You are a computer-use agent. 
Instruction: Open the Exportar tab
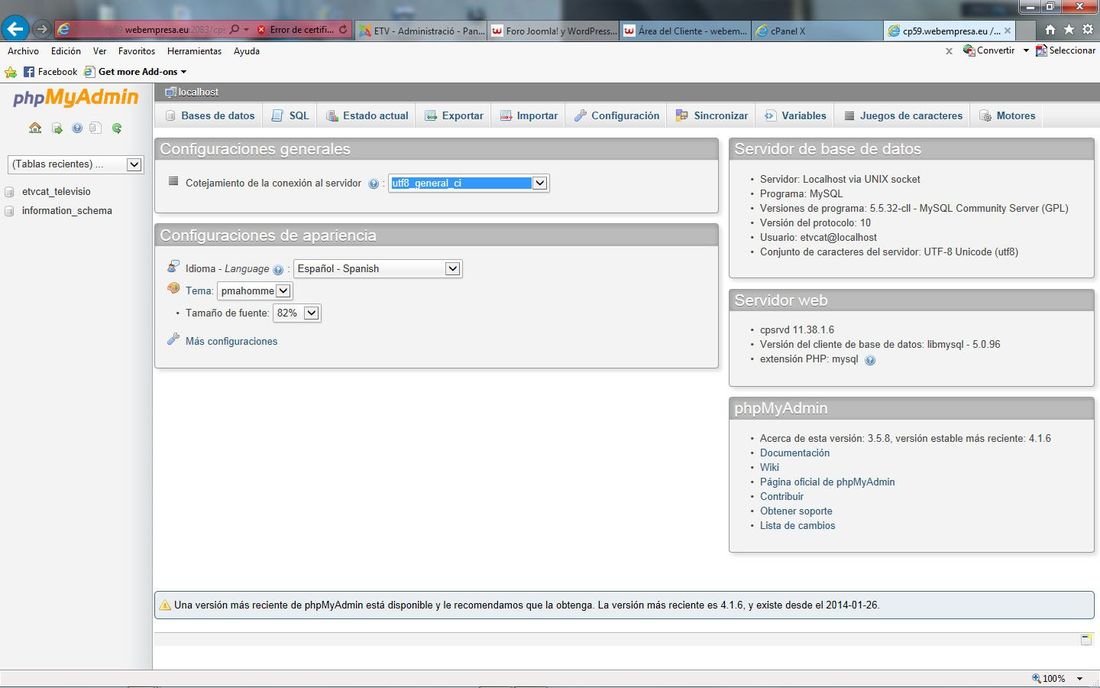click(454, 116)
